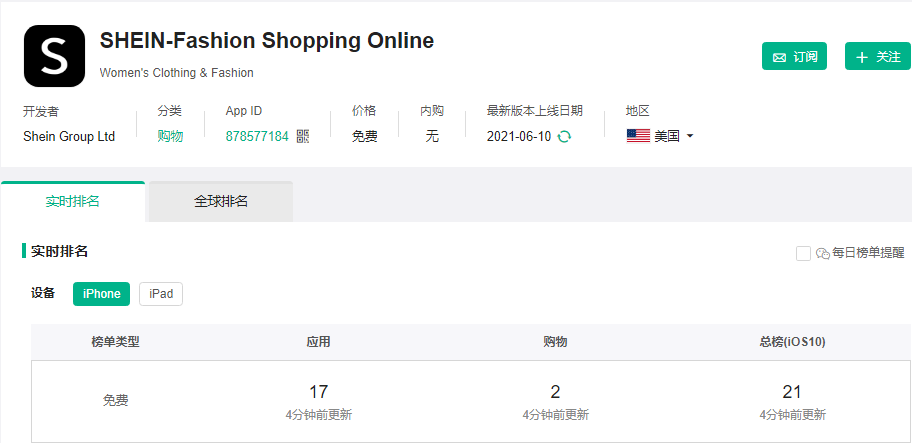Click the United States flag icon
Image resolution: width=912 pixels, height=443 pixels.
638,136
